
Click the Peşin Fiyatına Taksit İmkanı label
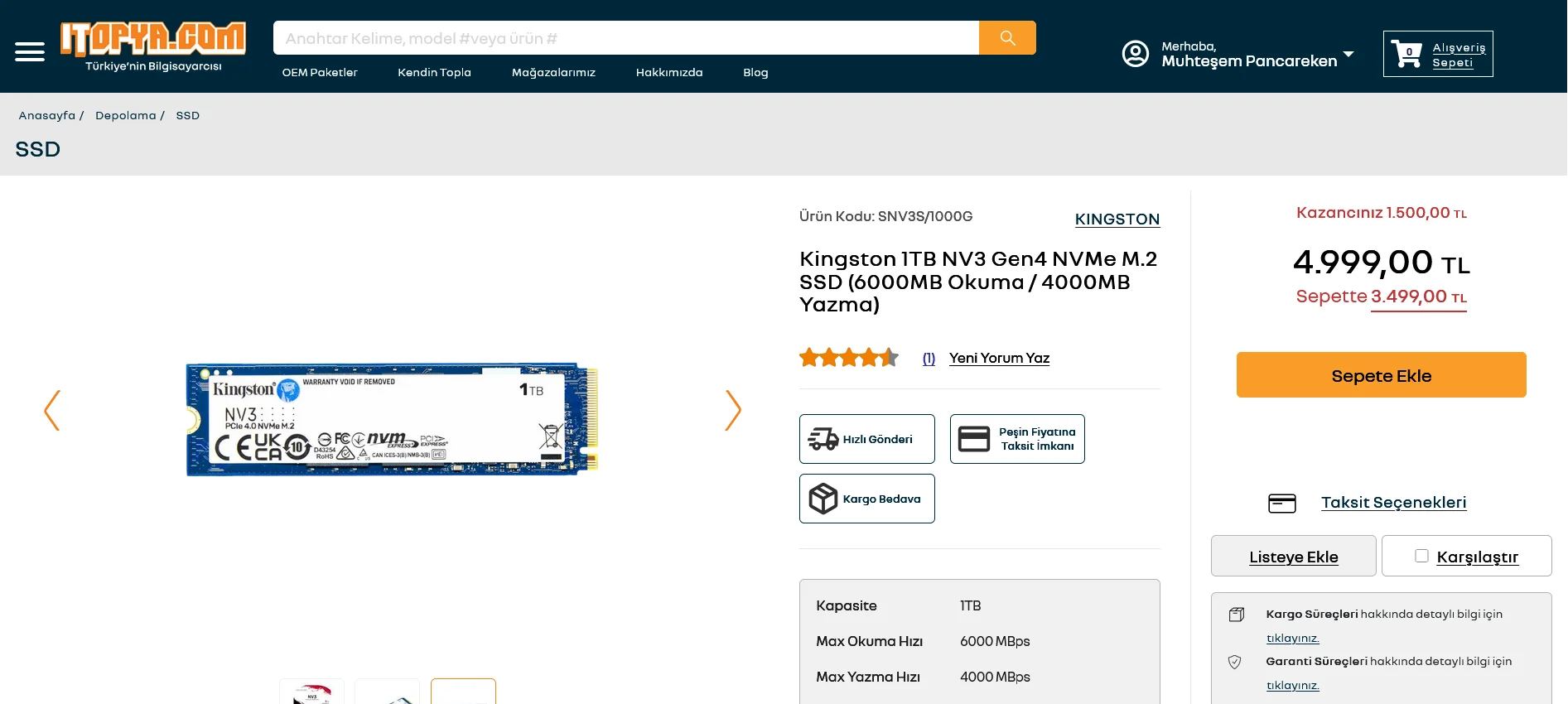coord(1037,439)
